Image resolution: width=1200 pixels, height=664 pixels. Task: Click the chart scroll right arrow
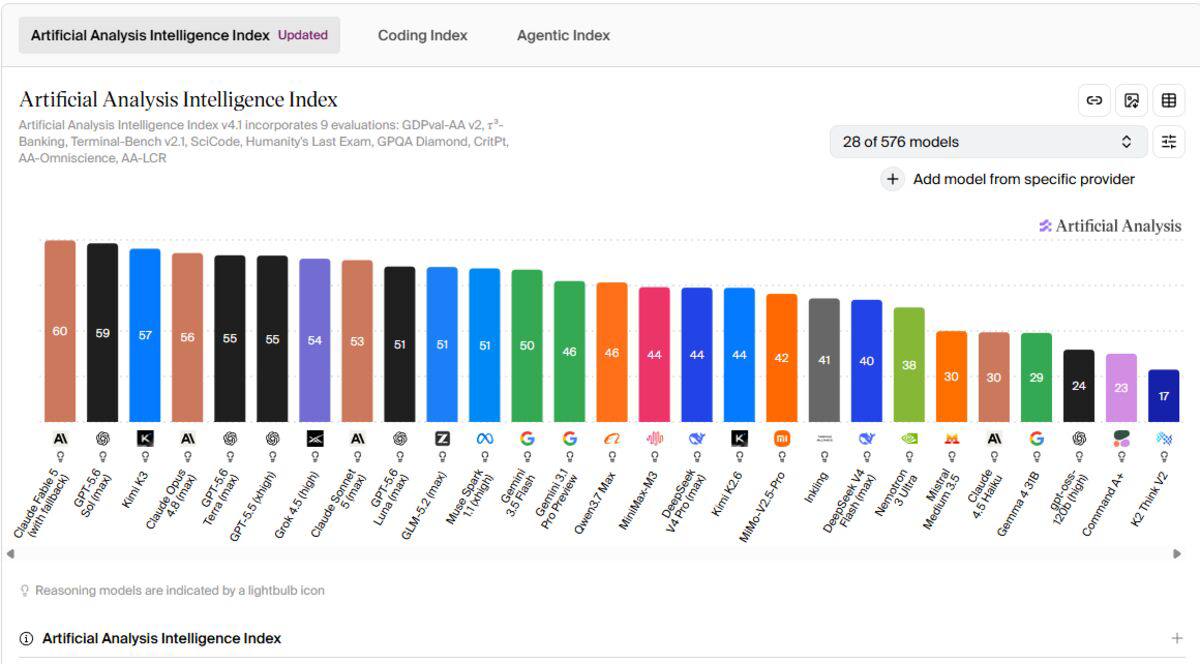tap(1177, 553)
